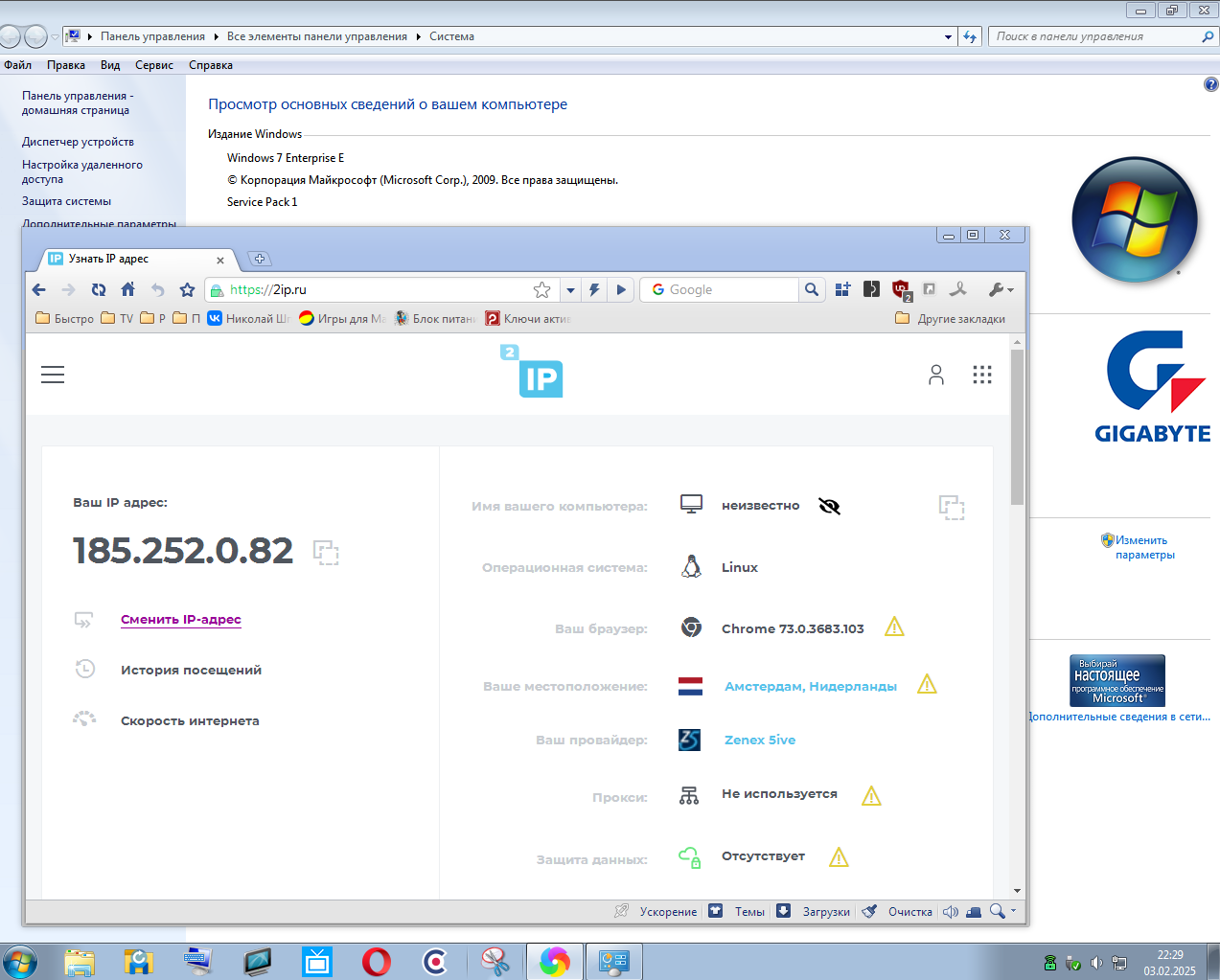The width and height of the screenshot is (1220, 980).
Task: Click warning triangle next to 'Отсутствует'
Action: pyautogui.click(x=839, y=857)
